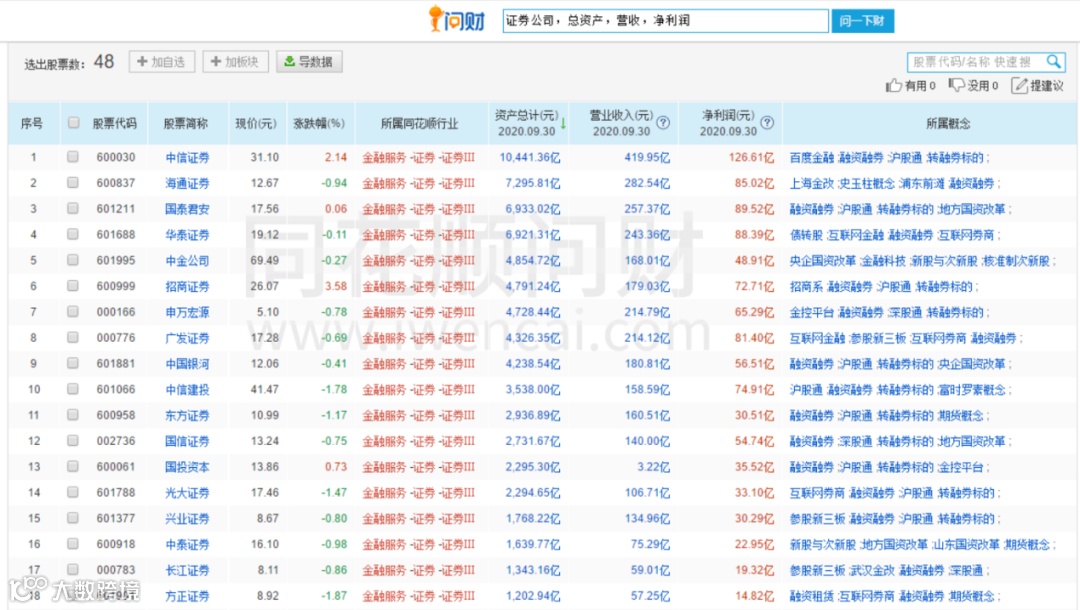Click 上海金改 concept in 海通证券 row
The image size is (1080, 610).
(811, 183)
